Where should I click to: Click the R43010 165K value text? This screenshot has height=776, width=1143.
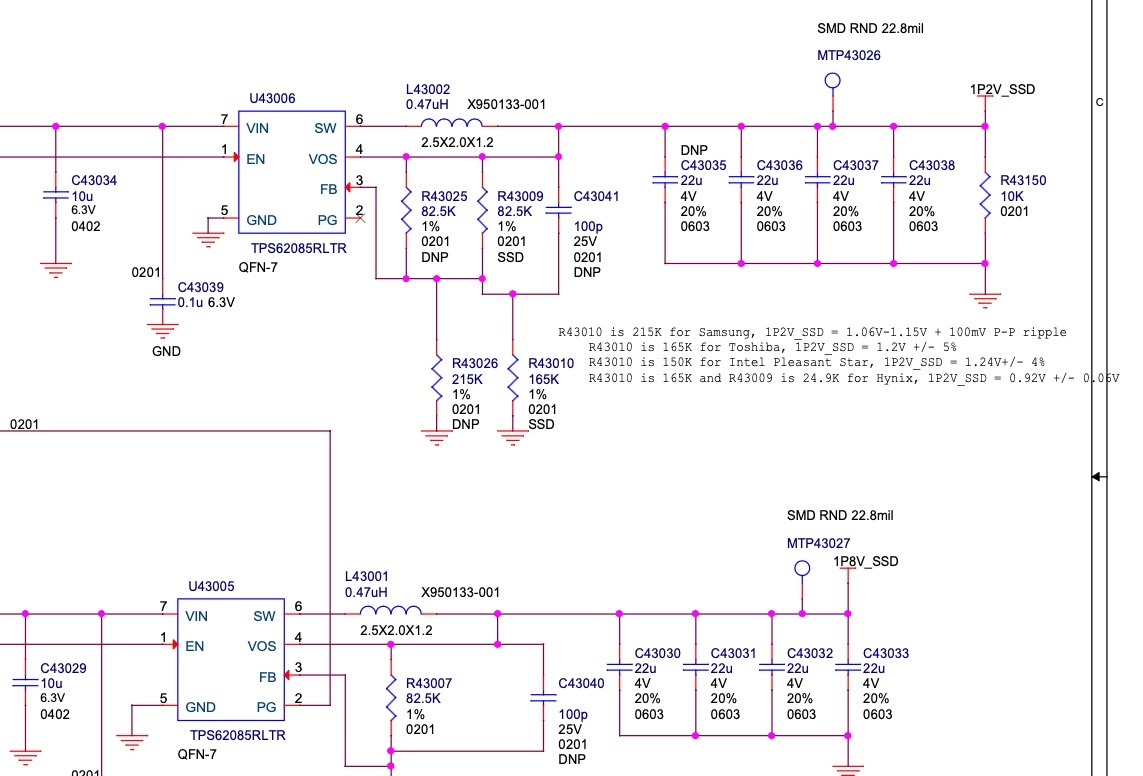(544, 380)
